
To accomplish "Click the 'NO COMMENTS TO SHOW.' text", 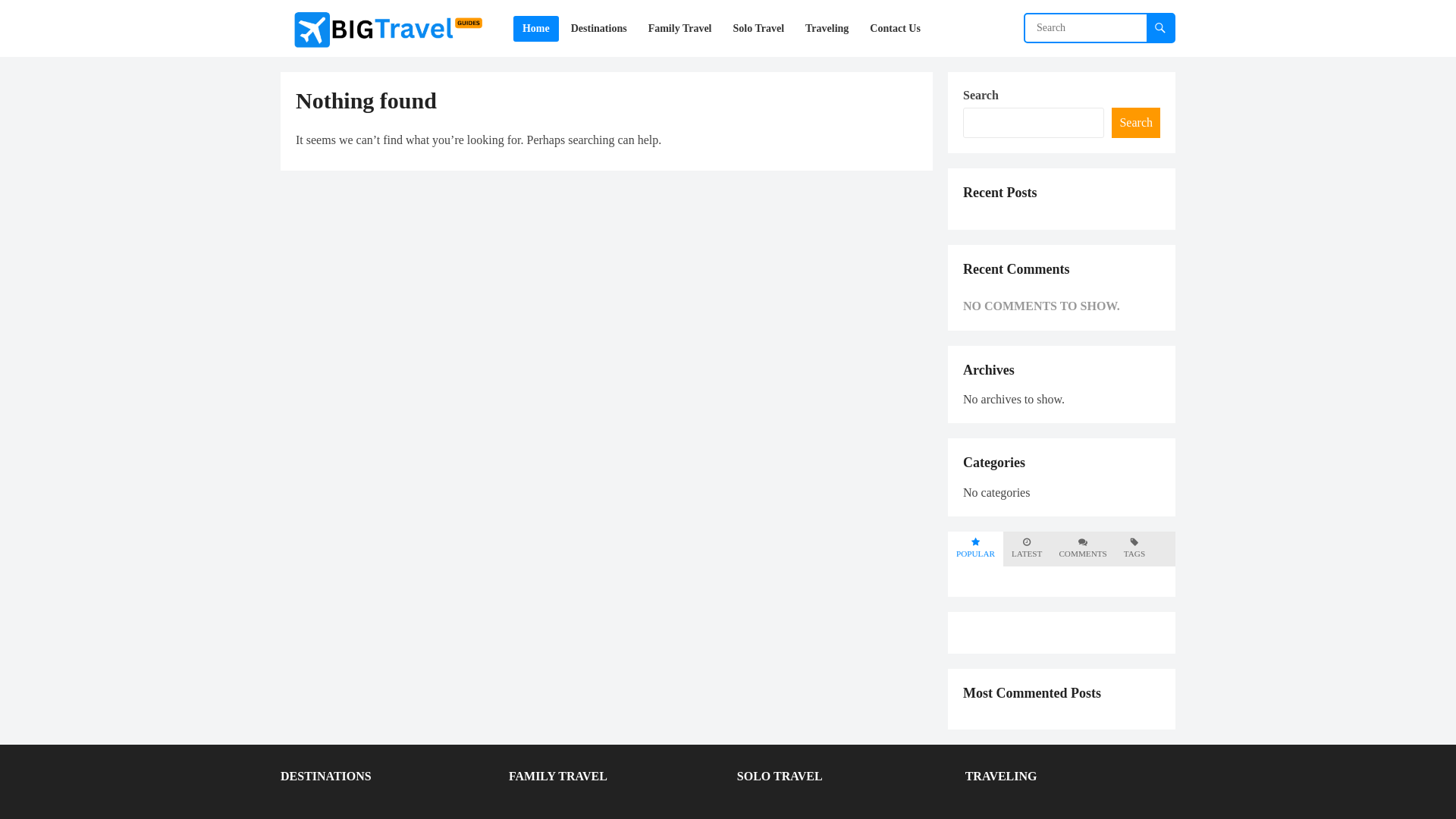I will (1041, 306).
